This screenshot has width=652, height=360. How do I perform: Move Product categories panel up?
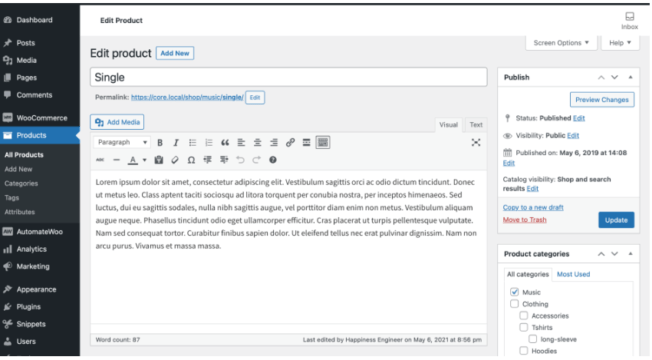(601, 254)
